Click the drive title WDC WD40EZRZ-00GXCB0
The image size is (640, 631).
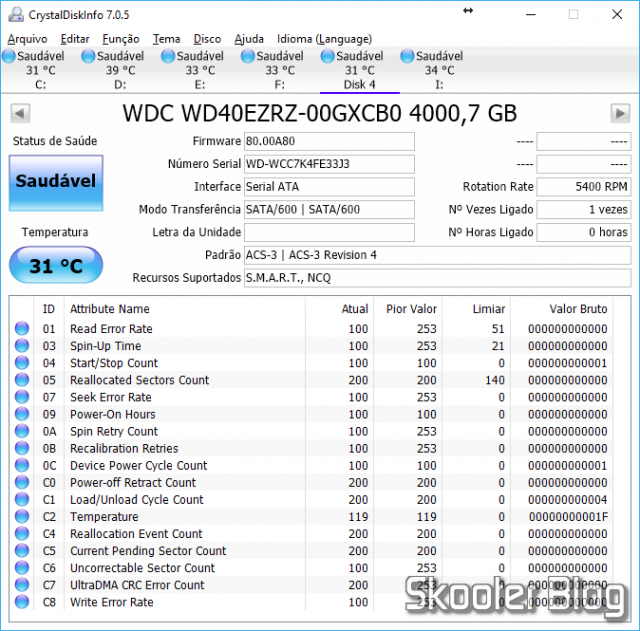click(x=262, y=113)
